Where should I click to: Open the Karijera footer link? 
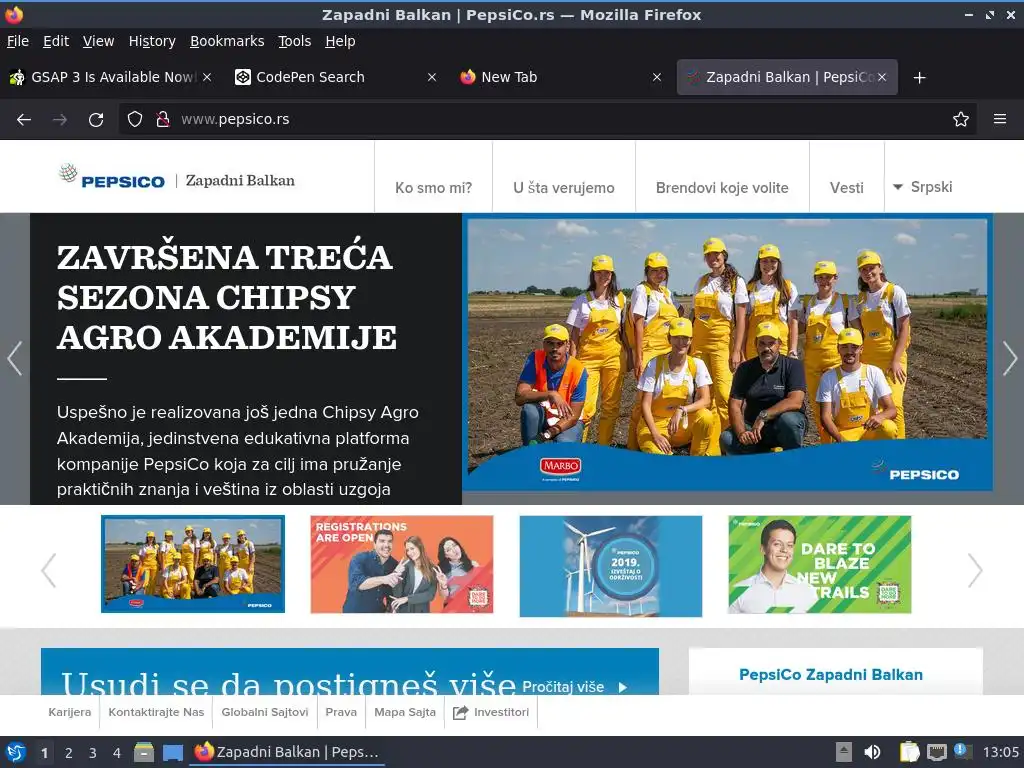[69, 712]
